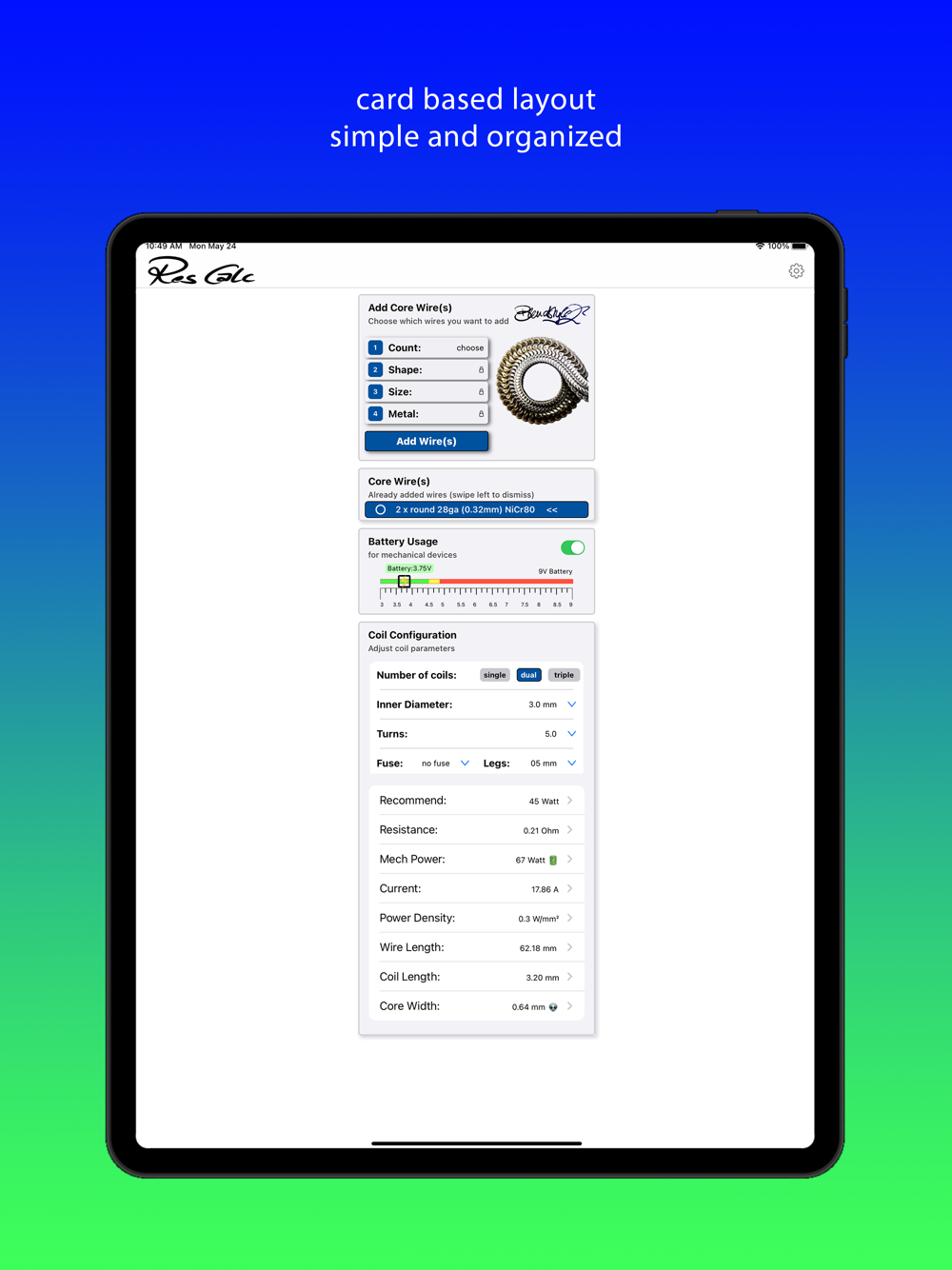The width and height of the screenshot is (952, 1270).
Task: Open Coil Length 3.20 mm details
Action: [x=476, y=977]
